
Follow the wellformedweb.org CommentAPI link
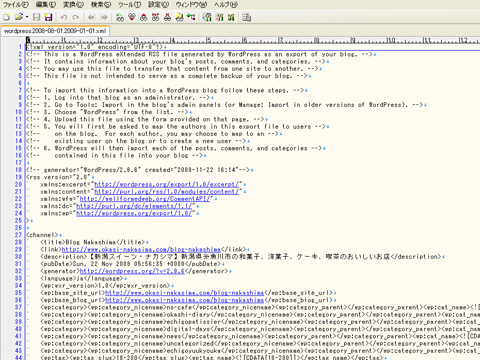pos(145,199)
